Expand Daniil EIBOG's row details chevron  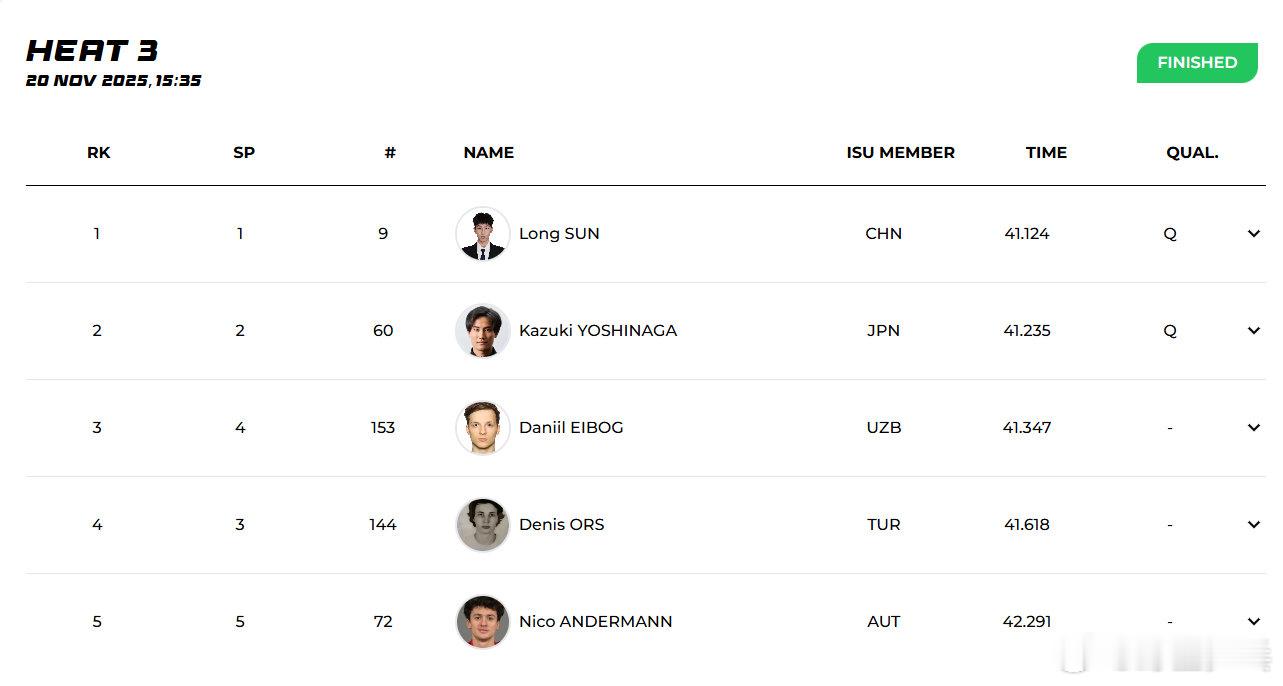point(1253,428)
